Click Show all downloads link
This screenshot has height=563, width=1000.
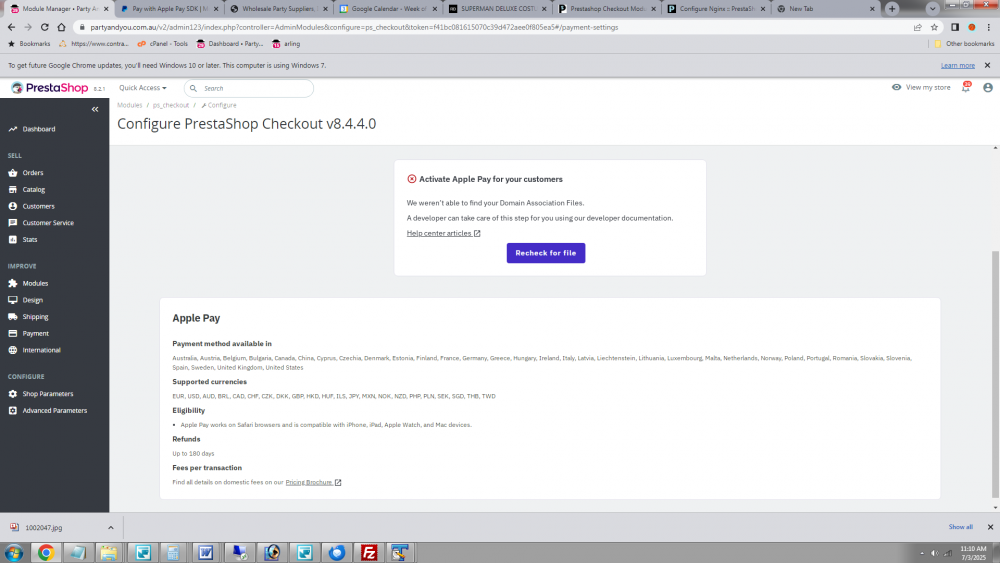960,527
